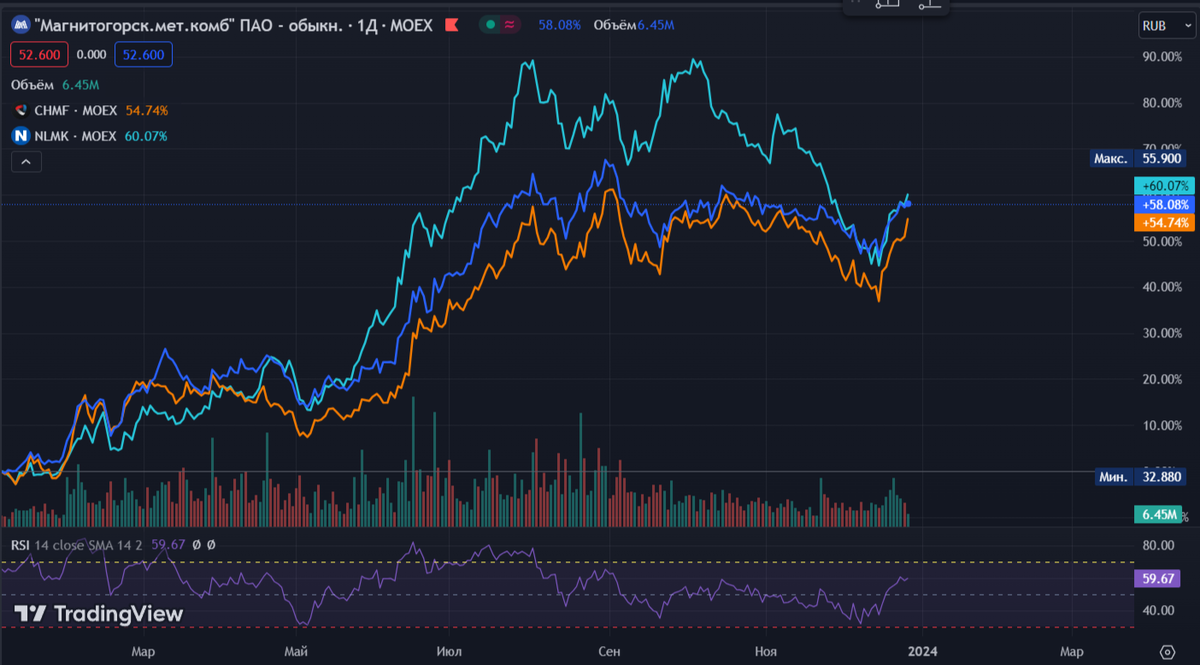The width and height of the screenshot is (1200, 665).
Task: Click the red sell price 52.600 button
Action: (x=40, y=55)
